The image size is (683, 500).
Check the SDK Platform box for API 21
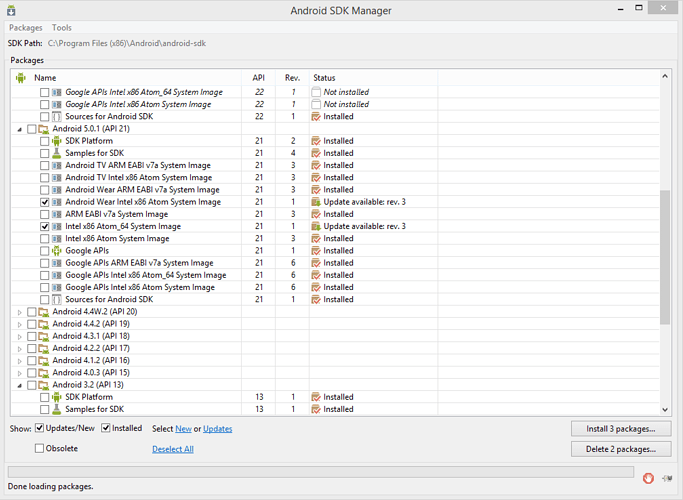tap(44, 141)
